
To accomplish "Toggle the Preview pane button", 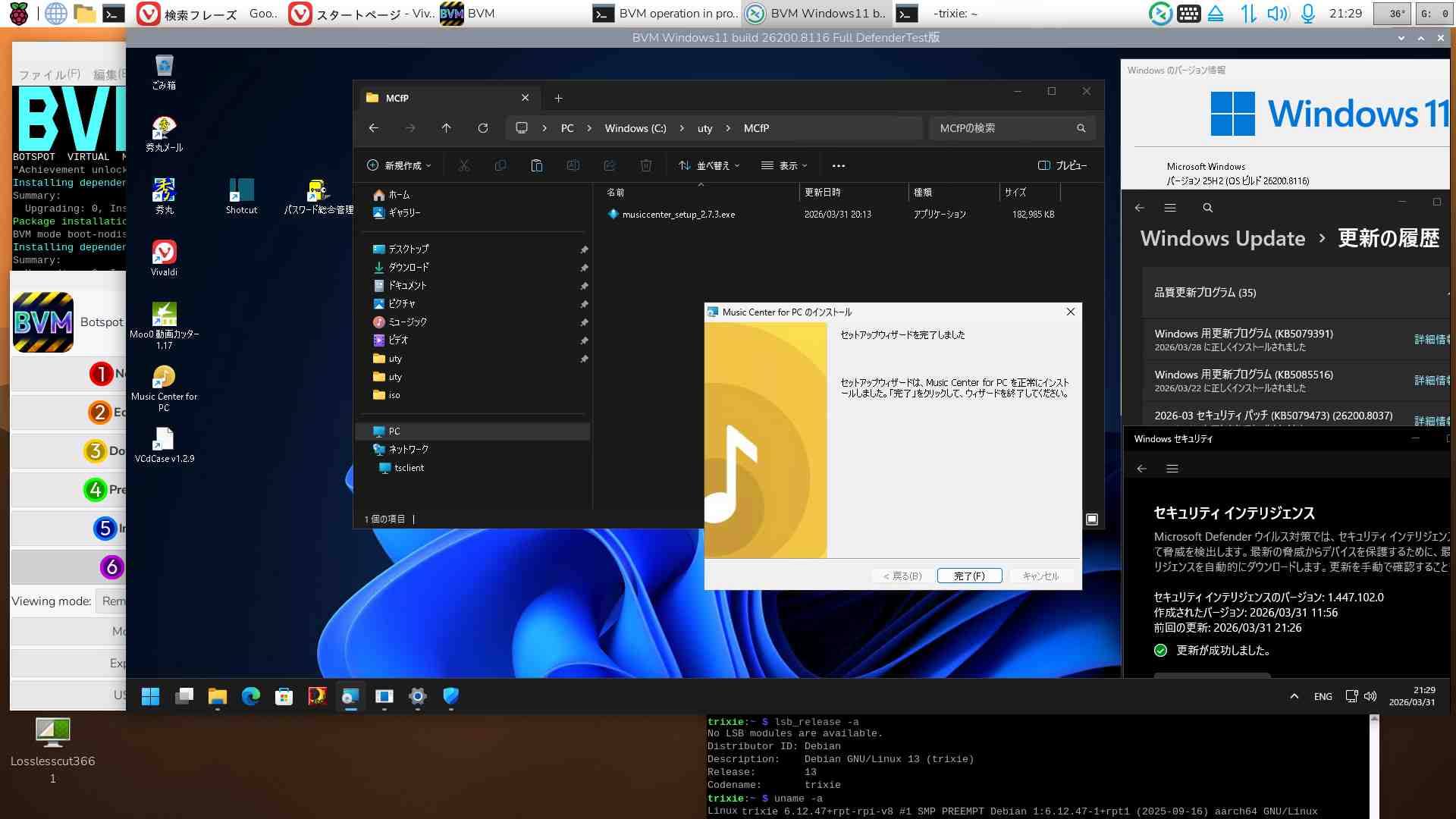I will point(1062,165).
